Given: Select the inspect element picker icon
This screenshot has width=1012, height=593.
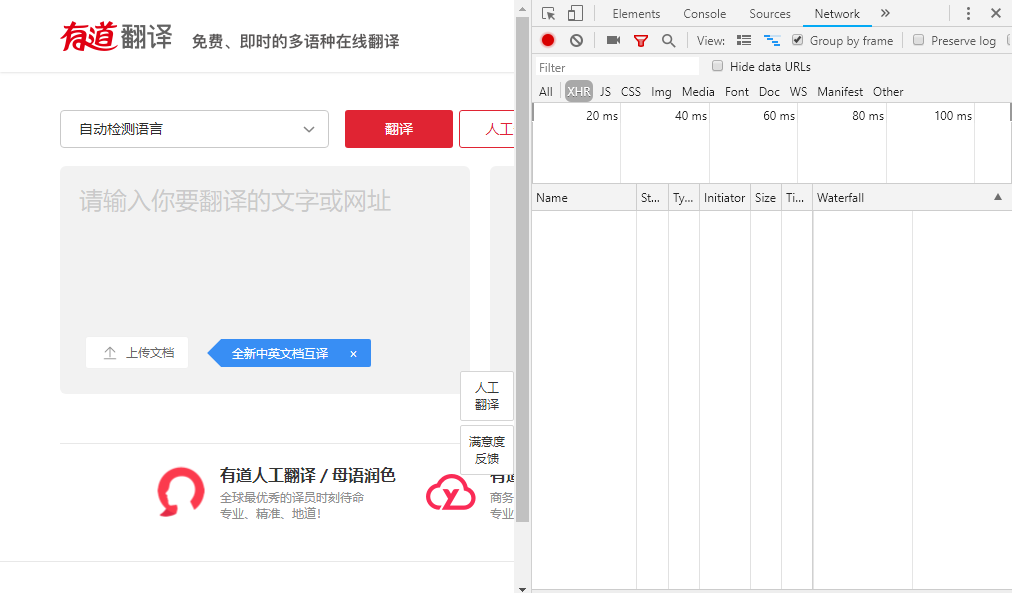Looking at the screenshot, I should pyautogui.click(x=548, y=14).
